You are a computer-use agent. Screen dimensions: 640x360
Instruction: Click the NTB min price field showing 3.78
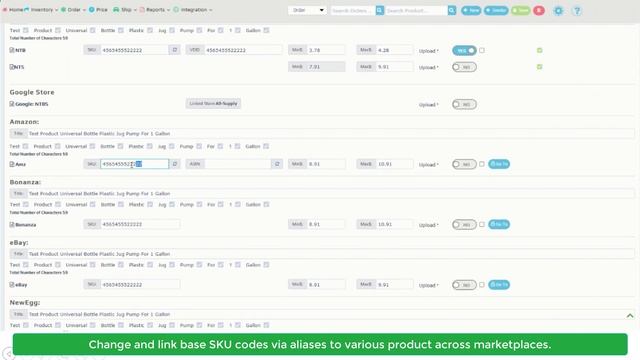coord(326,50)
